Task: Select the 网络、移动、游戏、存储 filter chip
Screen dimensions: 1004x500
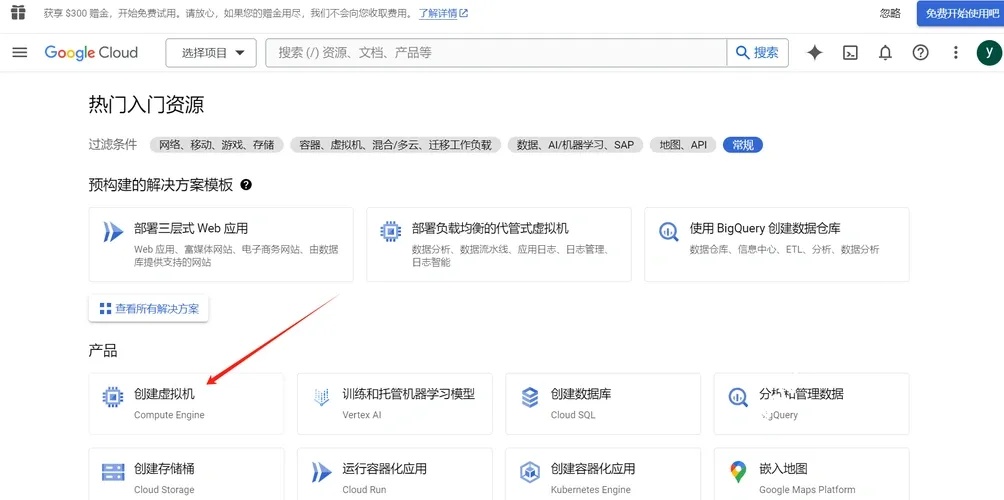Action: pos(216,145)
